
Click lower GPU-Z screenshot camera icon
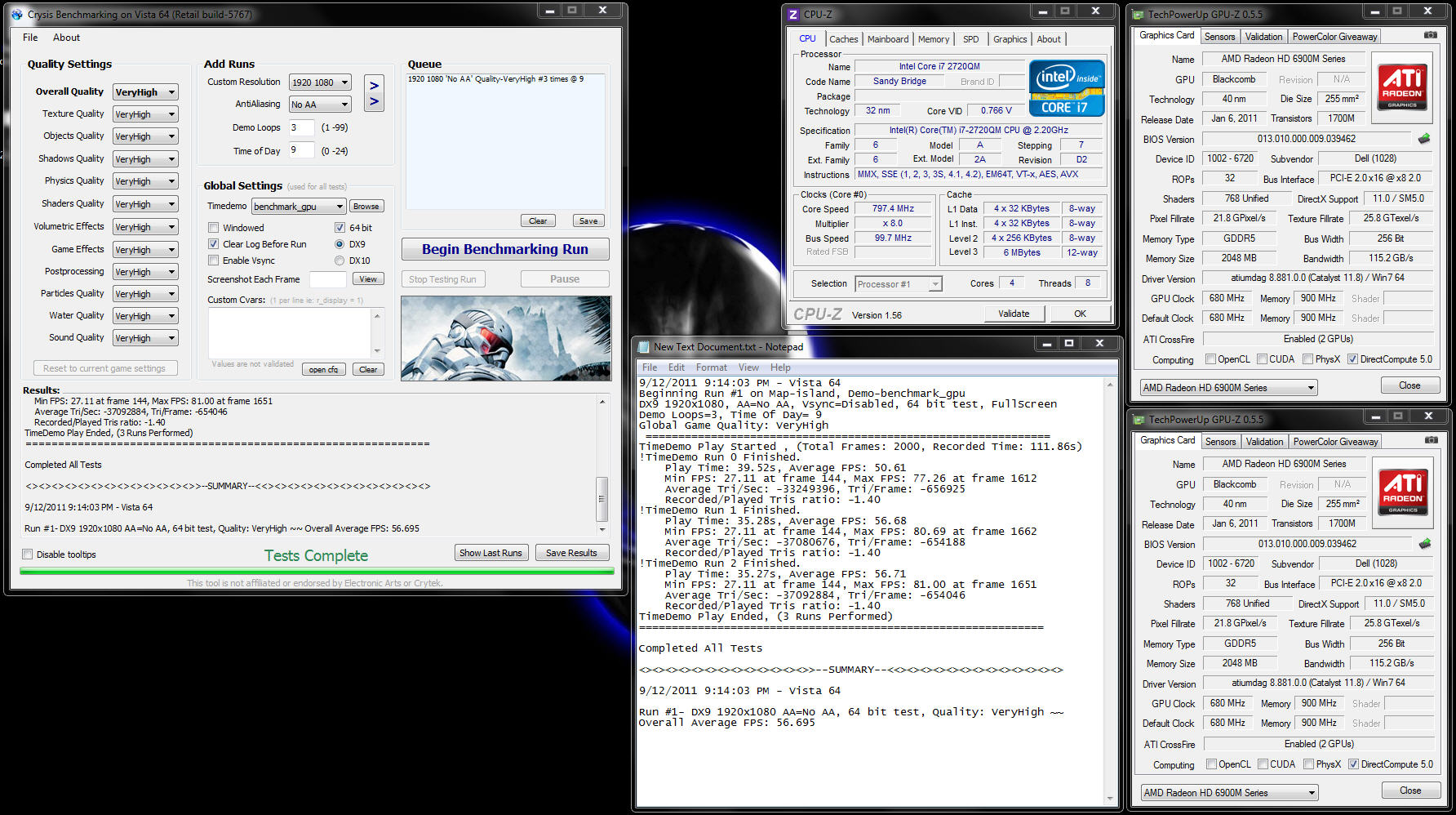1431,440
